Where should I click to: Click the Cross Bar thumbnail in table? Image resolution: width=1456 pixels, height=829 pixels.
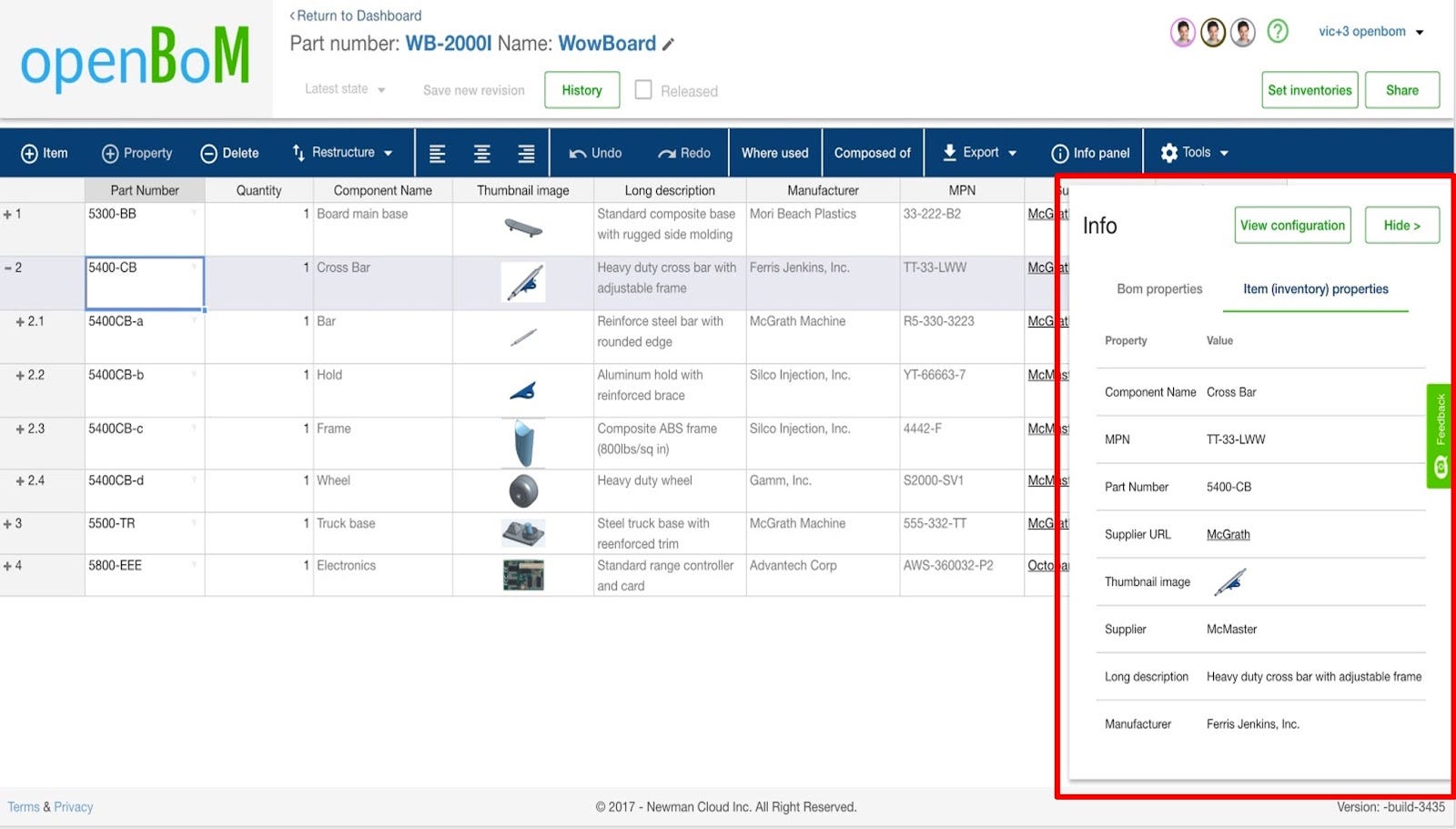coord(523,283)
